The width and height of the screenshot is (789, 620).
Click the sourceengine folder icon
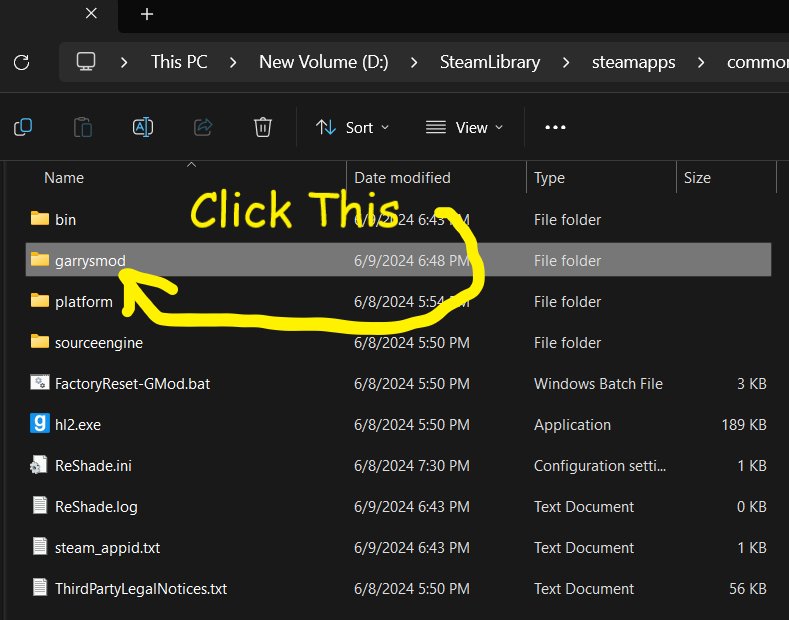coord(40,342)
